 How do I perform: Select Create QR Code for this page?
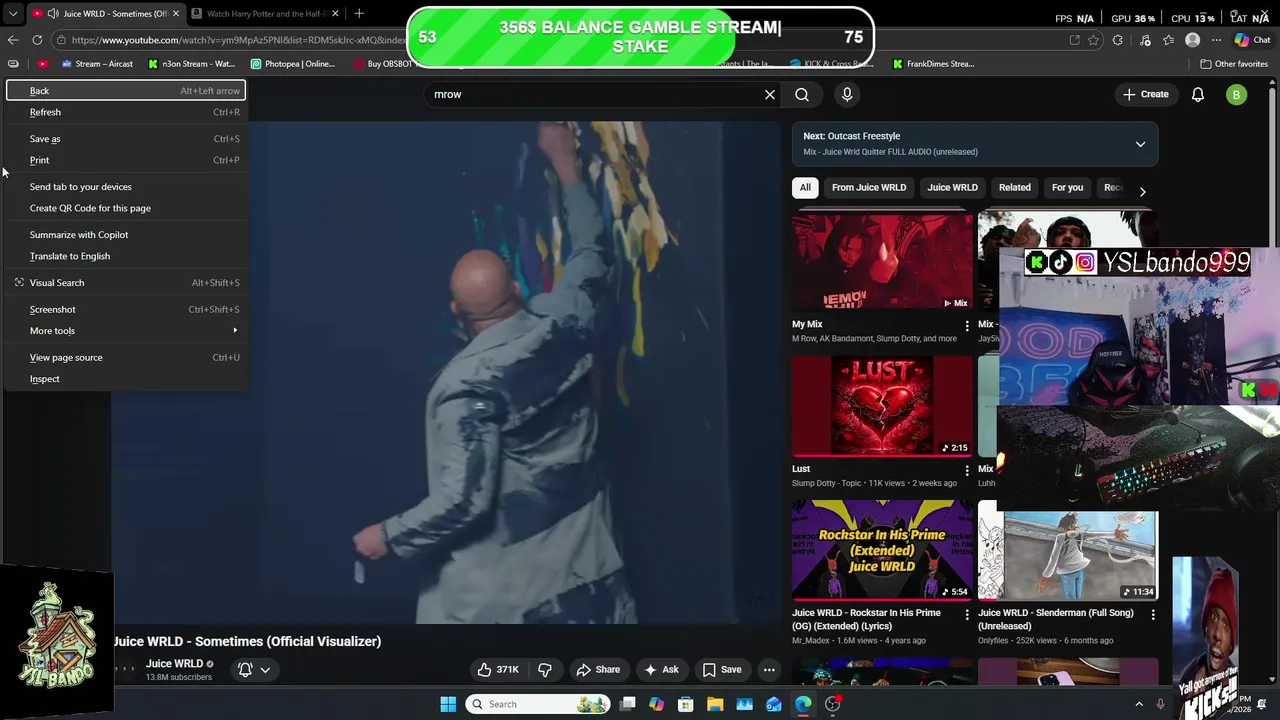tap(125, 208)
